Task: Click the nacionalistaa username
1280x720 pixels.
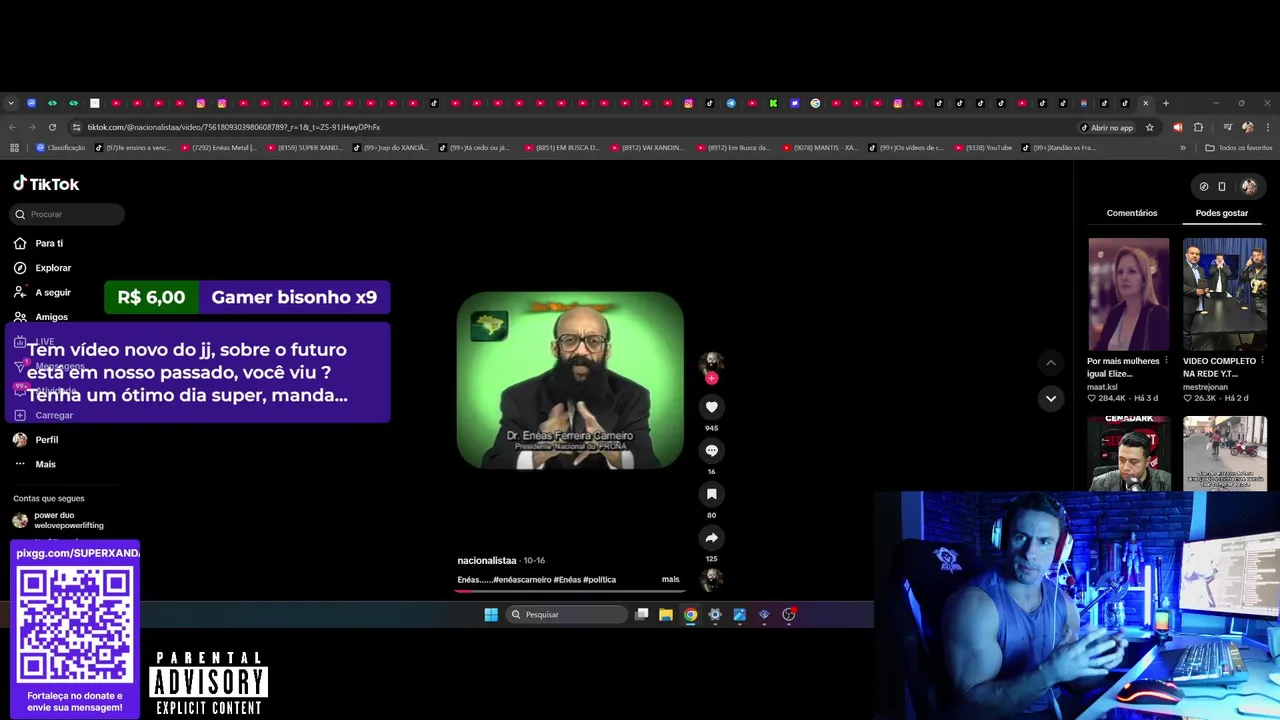Action: click(487, 561)
